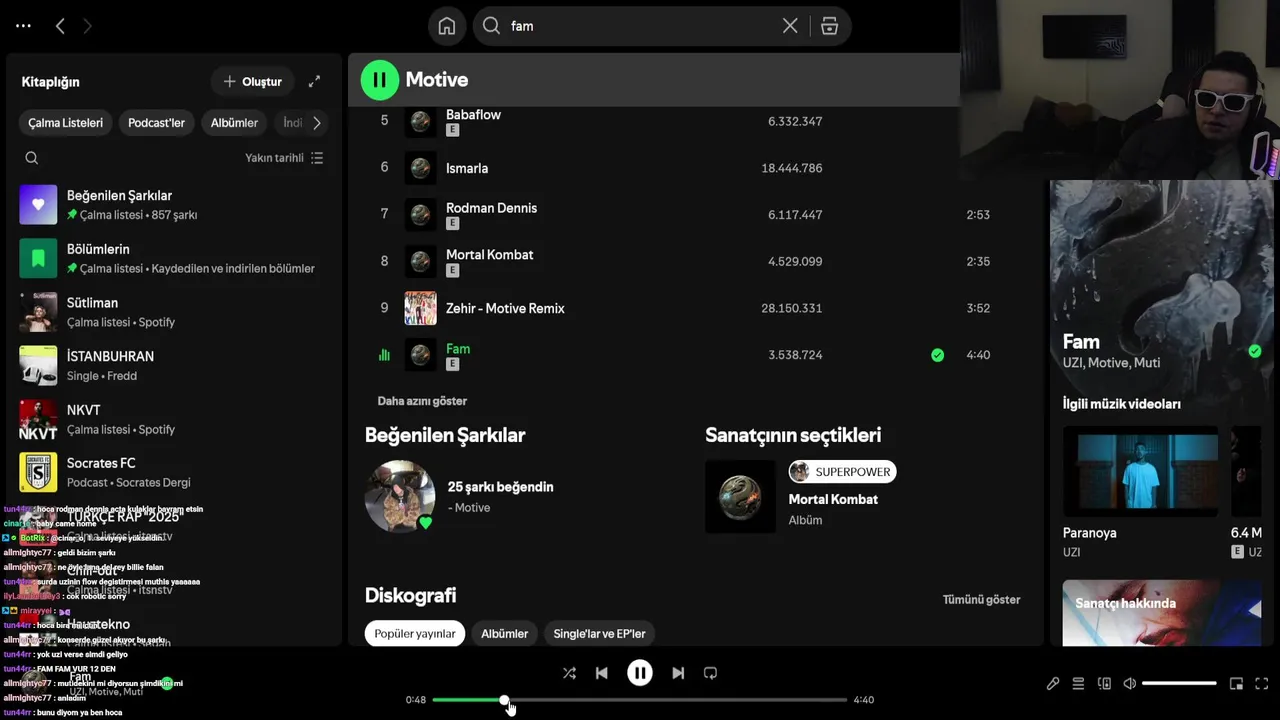Open İSTANBUHRAN single
The image size is (1280, 720).
(x=174, y=365)
